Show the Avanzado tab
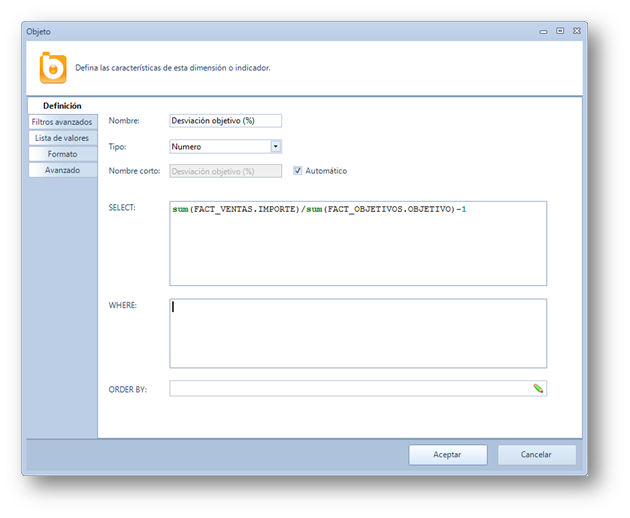The image size is (630, 518). coord(62,170)
